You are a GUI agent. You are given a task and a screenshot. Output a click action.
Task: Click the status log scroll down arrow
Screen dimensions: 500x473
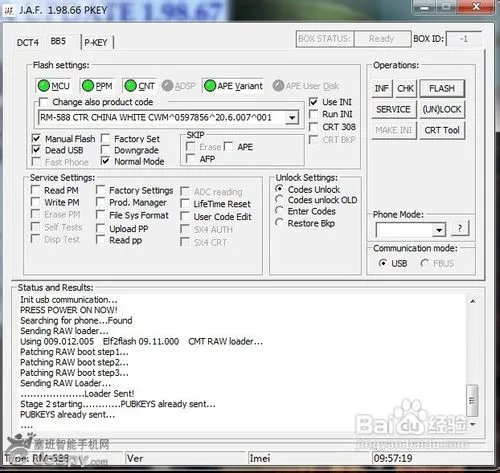pos(472,424)
